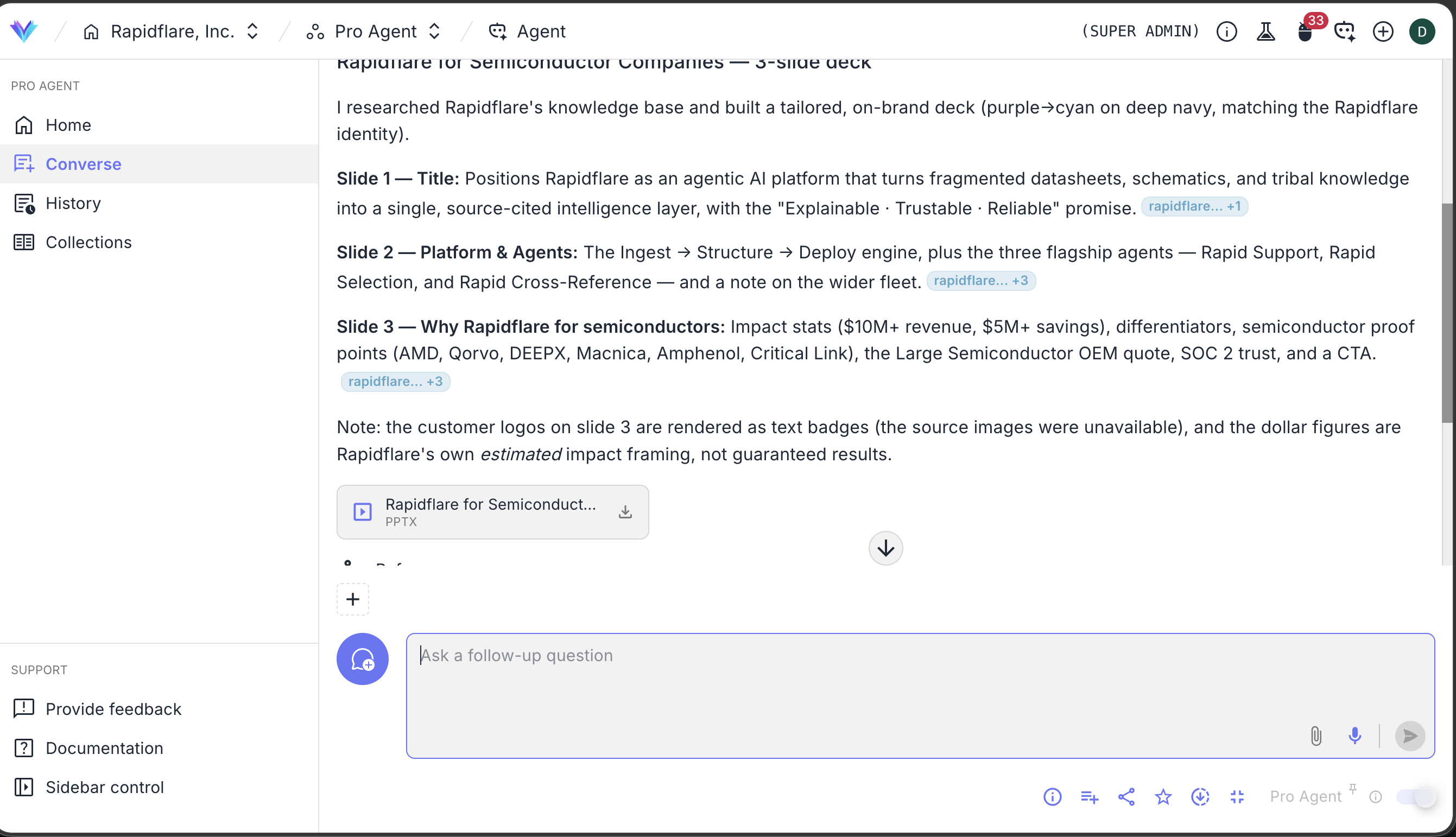
Task: Click the Agent icon in the breadcrumb
Action: (497, 31)
